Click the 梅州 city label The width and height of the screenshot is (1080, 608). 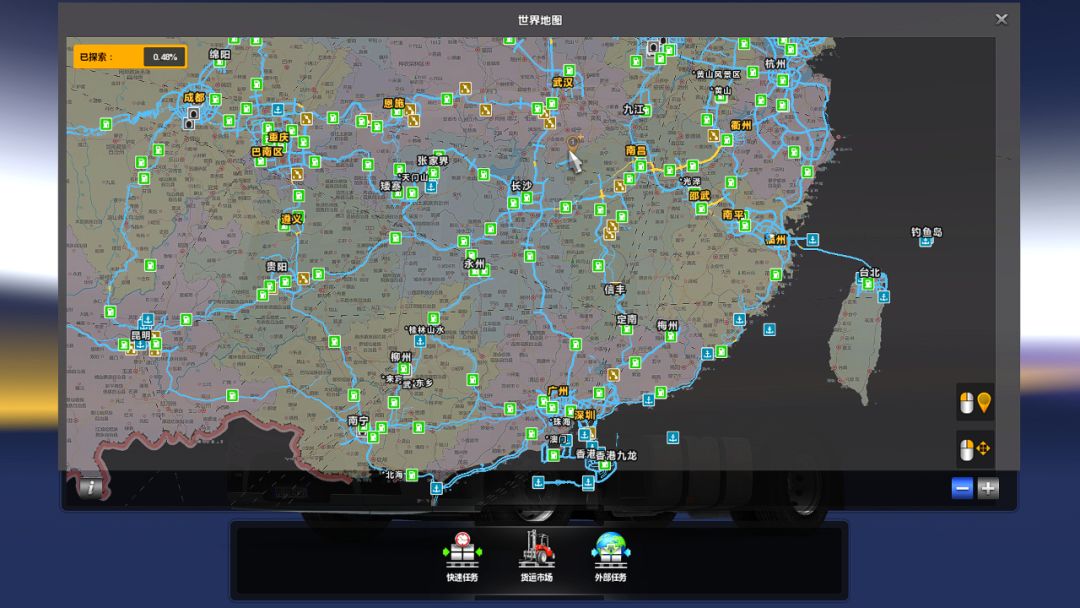(667, 325)
